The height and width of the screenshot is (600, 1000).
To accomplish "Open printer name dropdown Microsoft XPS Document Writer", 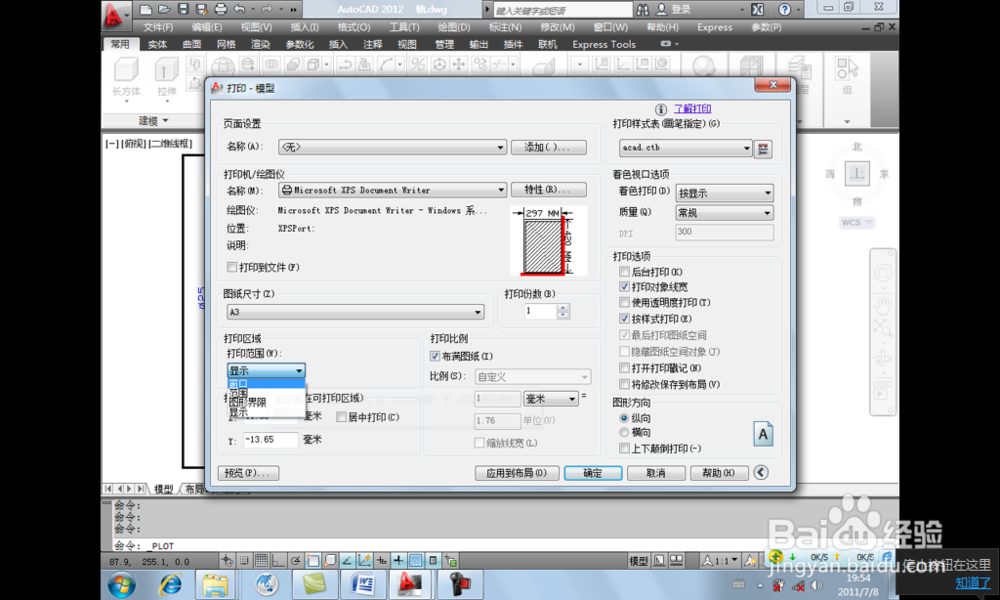I will (392, 190).
